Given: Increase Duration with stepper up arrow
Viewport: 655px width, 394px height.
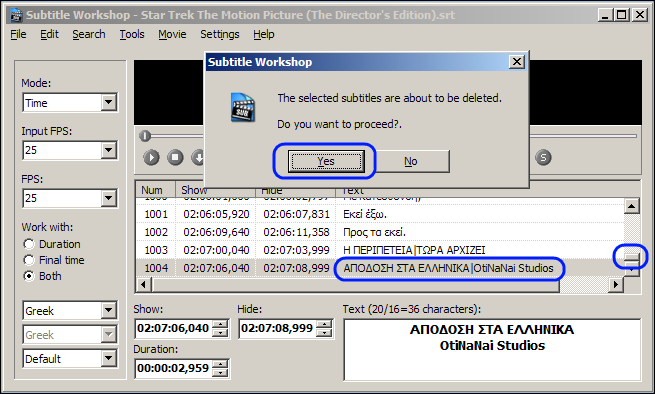Looking at the screenshot, I should (x=220, y=363).
